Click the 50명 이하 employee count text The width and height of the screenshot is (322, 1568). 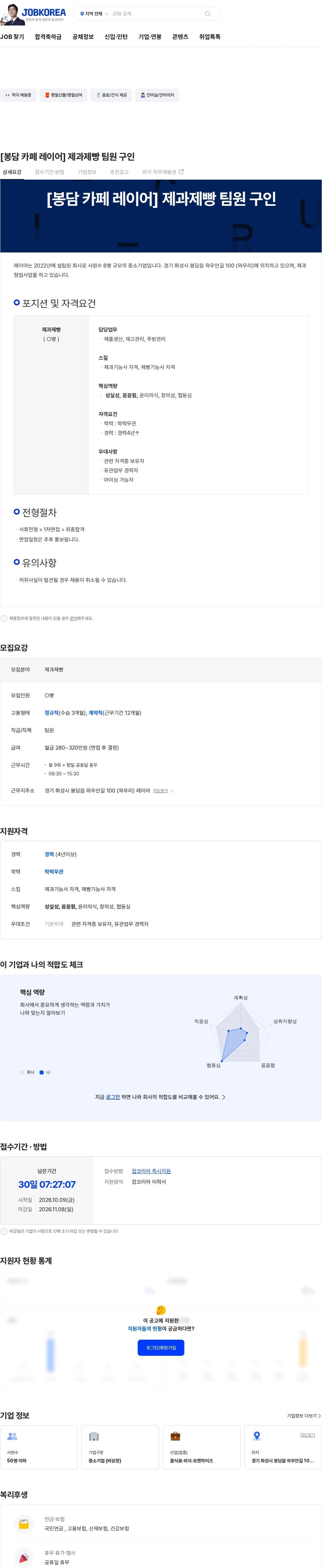[x=16, y=1461]
